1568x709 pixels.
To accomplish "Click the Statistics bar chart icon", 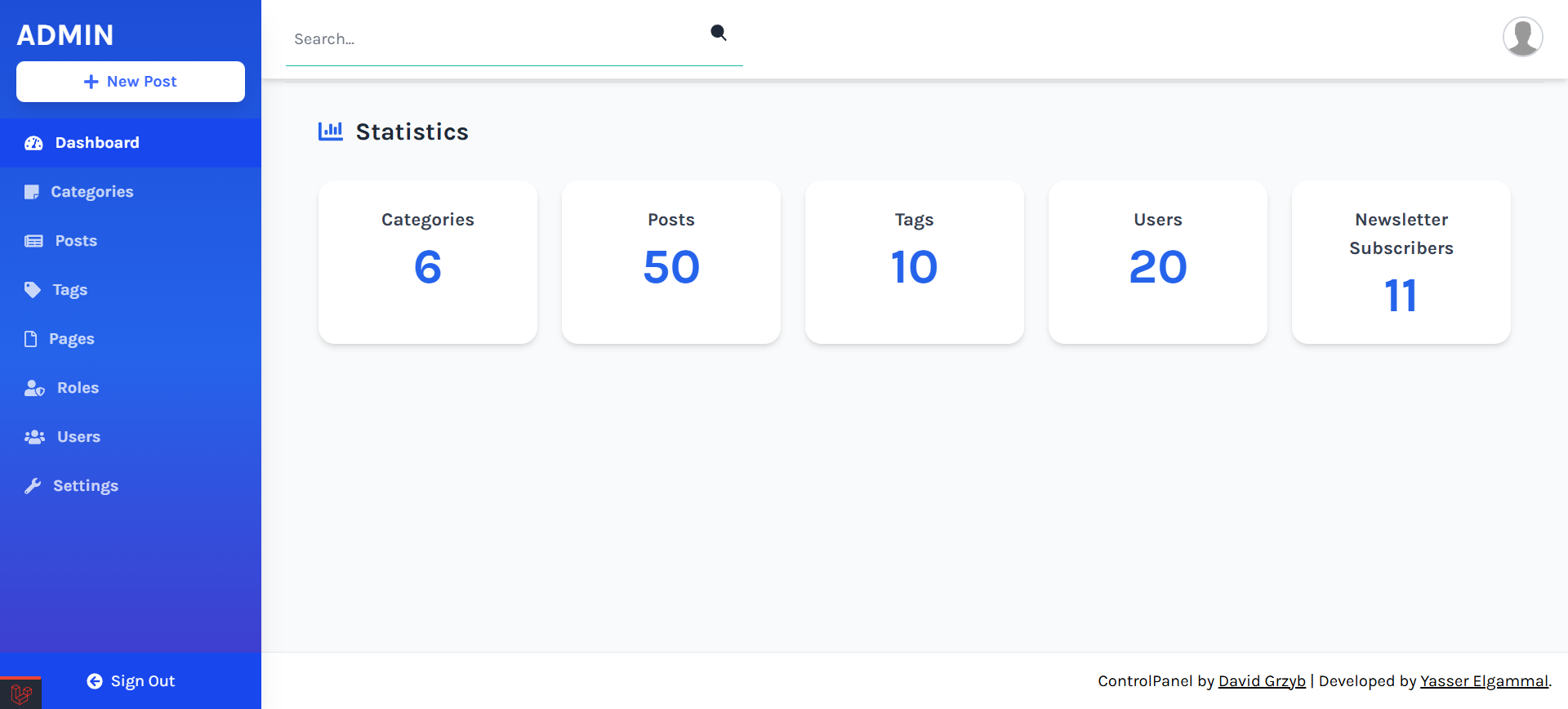I will 331,131.
